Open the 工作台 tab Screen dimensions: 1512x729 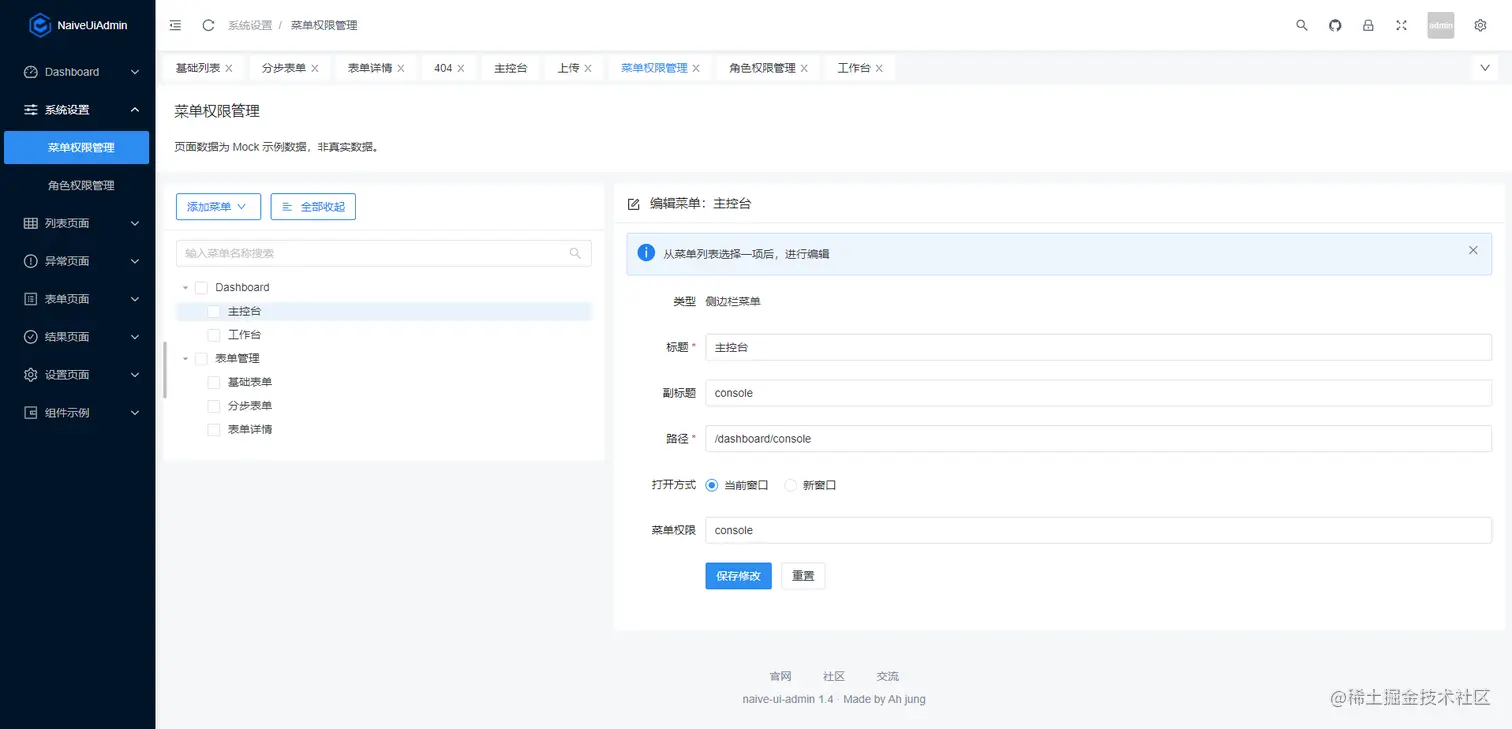(x=853, y=67)
